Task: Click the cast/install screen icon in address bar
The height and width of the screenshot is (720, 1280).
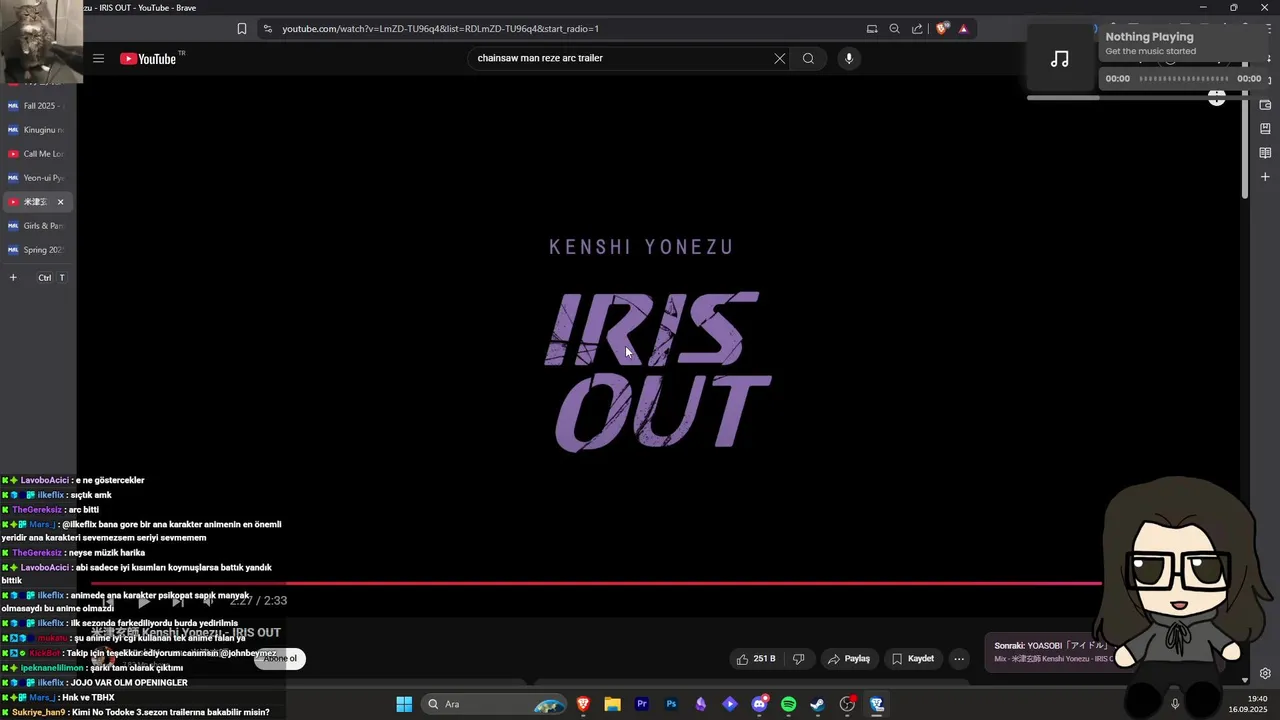Action: tap(872, 29)
